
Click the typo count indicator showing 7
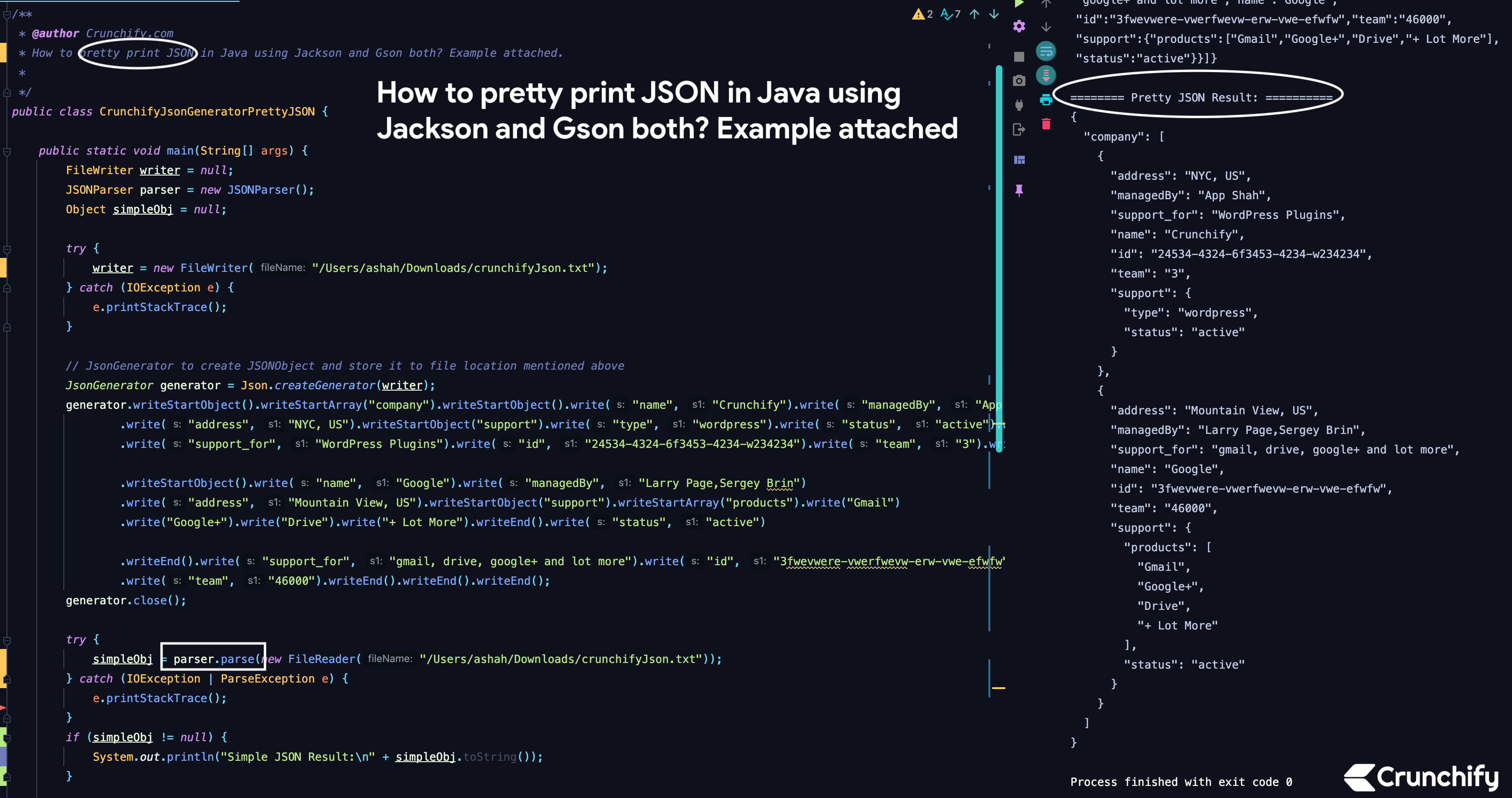(x=950, y=14)
